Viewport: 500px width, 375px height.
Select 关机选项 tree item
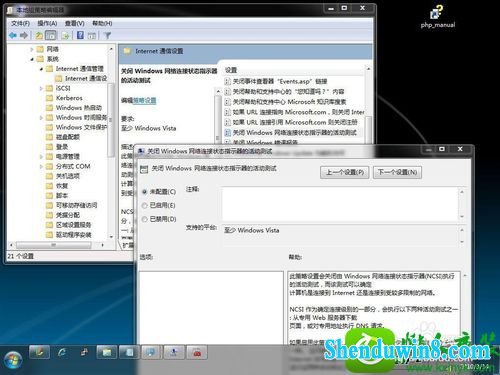click(63, 176)
